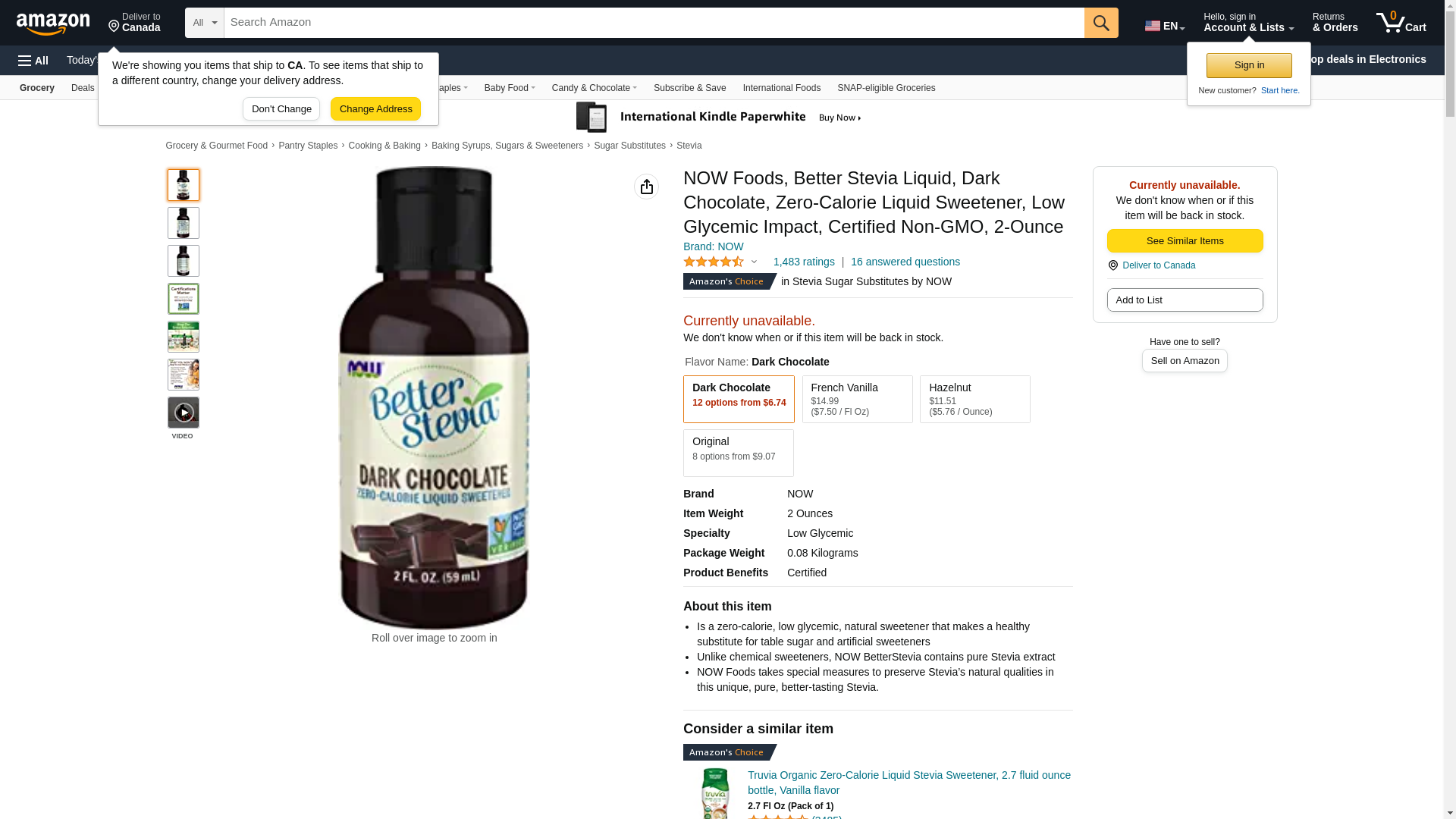Open the All search category dropdown

click(x=205, y=23)
